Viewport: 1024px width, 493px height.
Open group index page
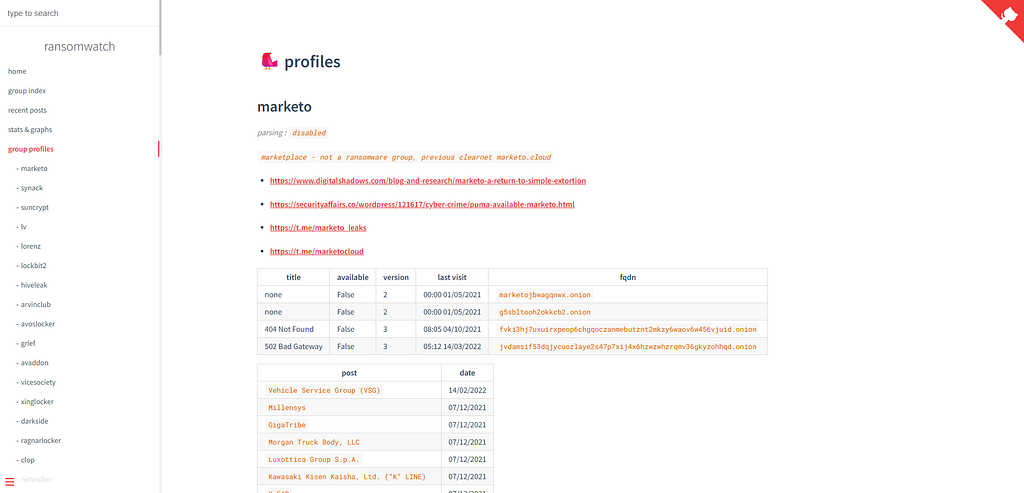point(27,91)
